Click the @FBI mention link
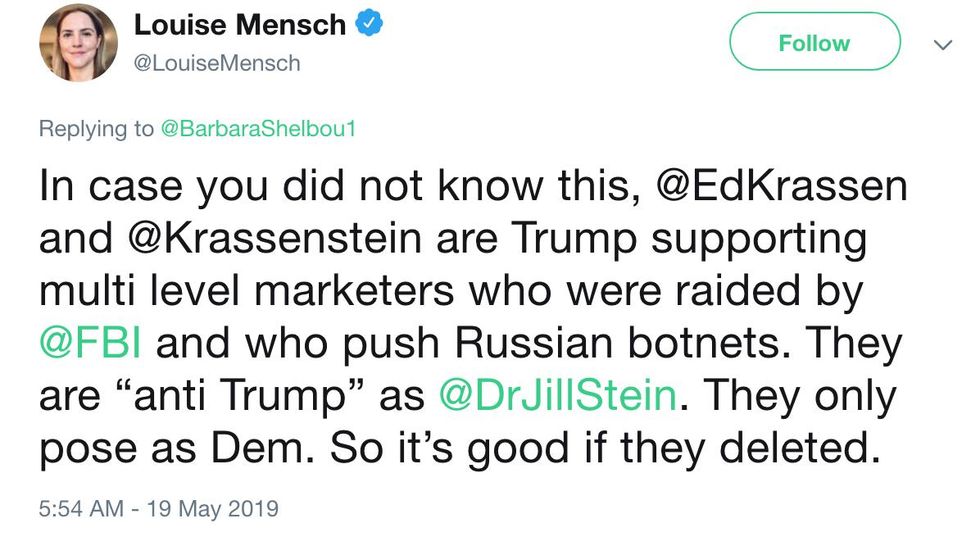 tap(91, 344)
